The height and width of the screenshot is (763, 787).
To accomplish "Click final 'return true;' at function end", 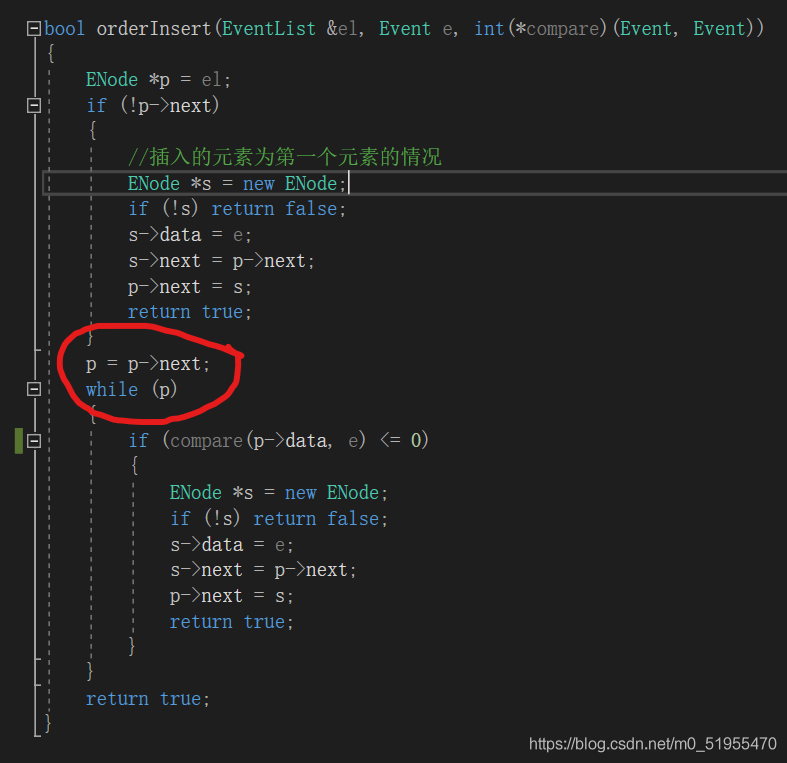I will coord(148,699).
